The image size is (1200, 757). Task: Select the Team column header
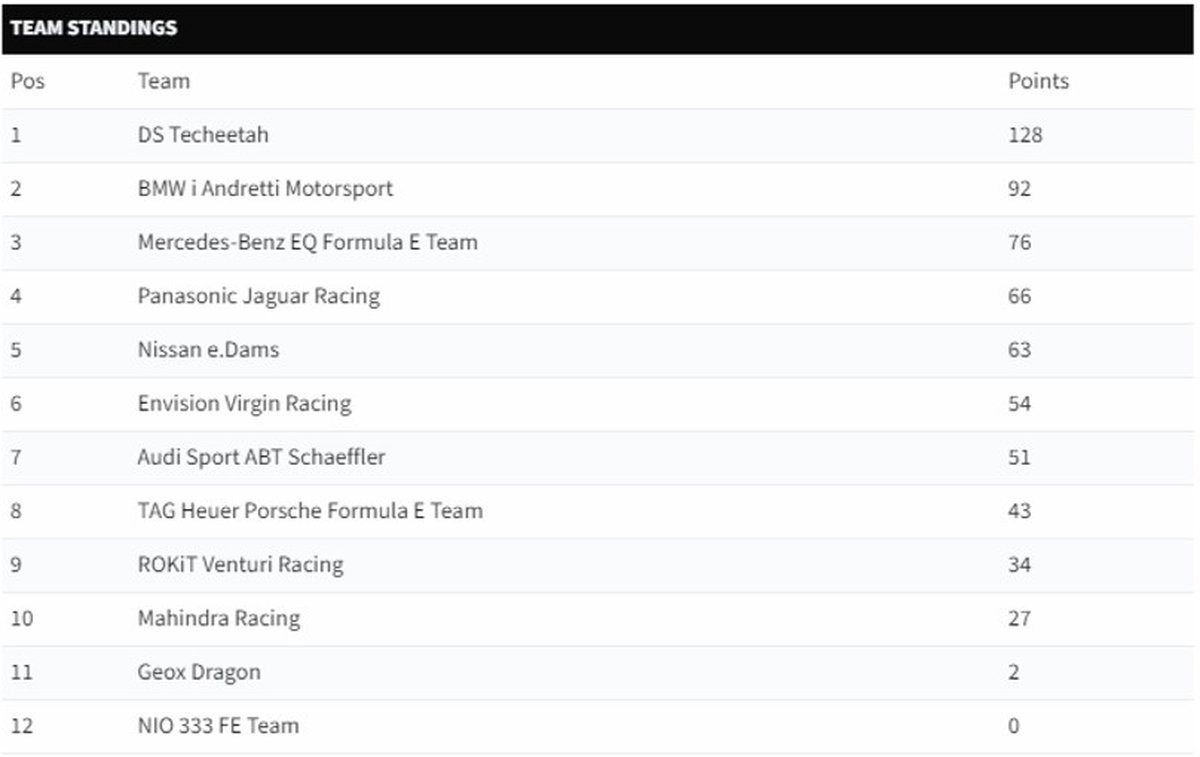click(163, 81)
